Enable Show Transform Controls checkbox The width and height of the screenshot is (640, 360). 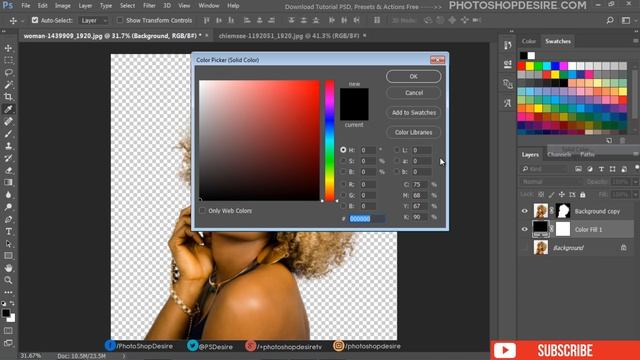(120, 20)
